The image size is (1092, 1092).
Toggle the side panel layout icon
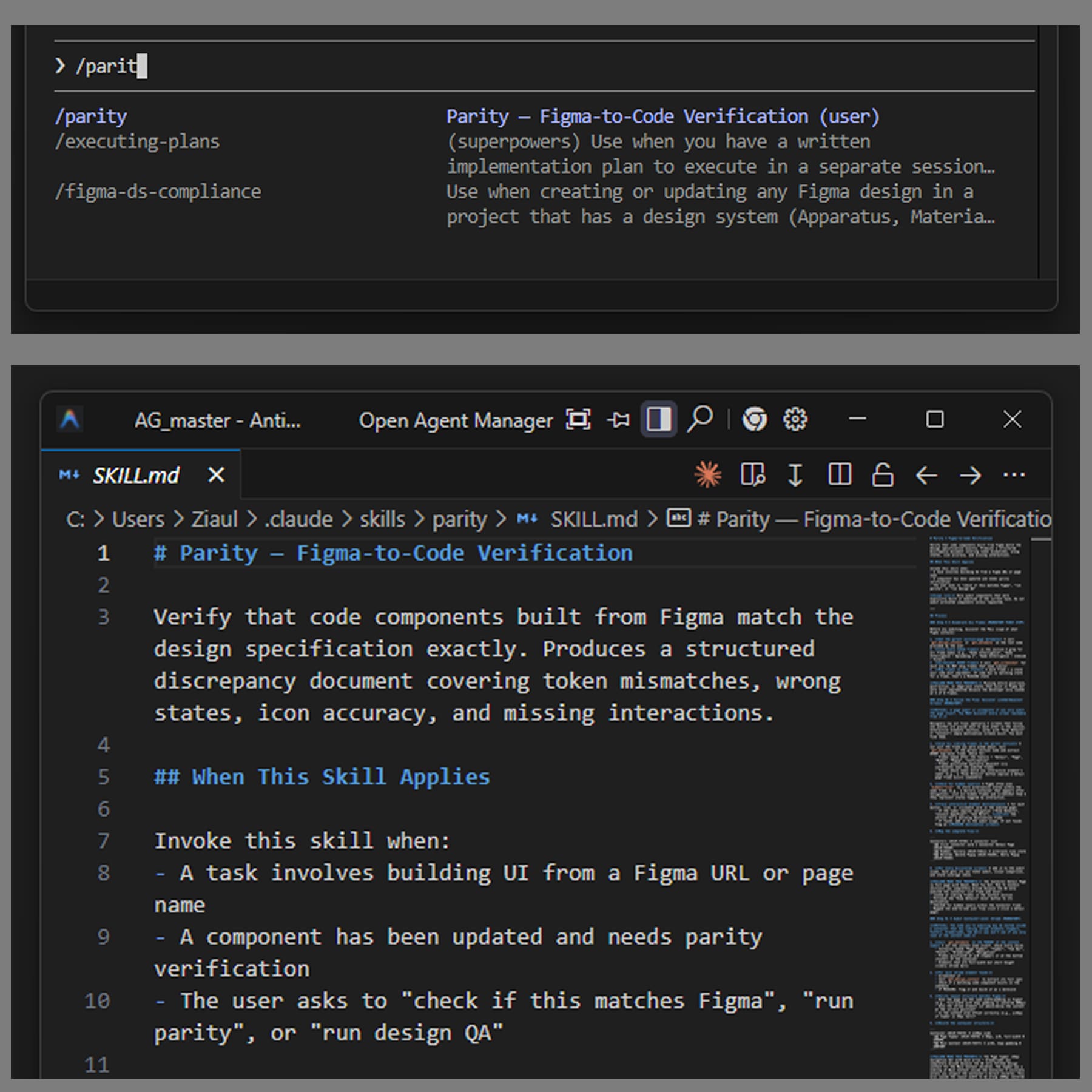(659, 419)
